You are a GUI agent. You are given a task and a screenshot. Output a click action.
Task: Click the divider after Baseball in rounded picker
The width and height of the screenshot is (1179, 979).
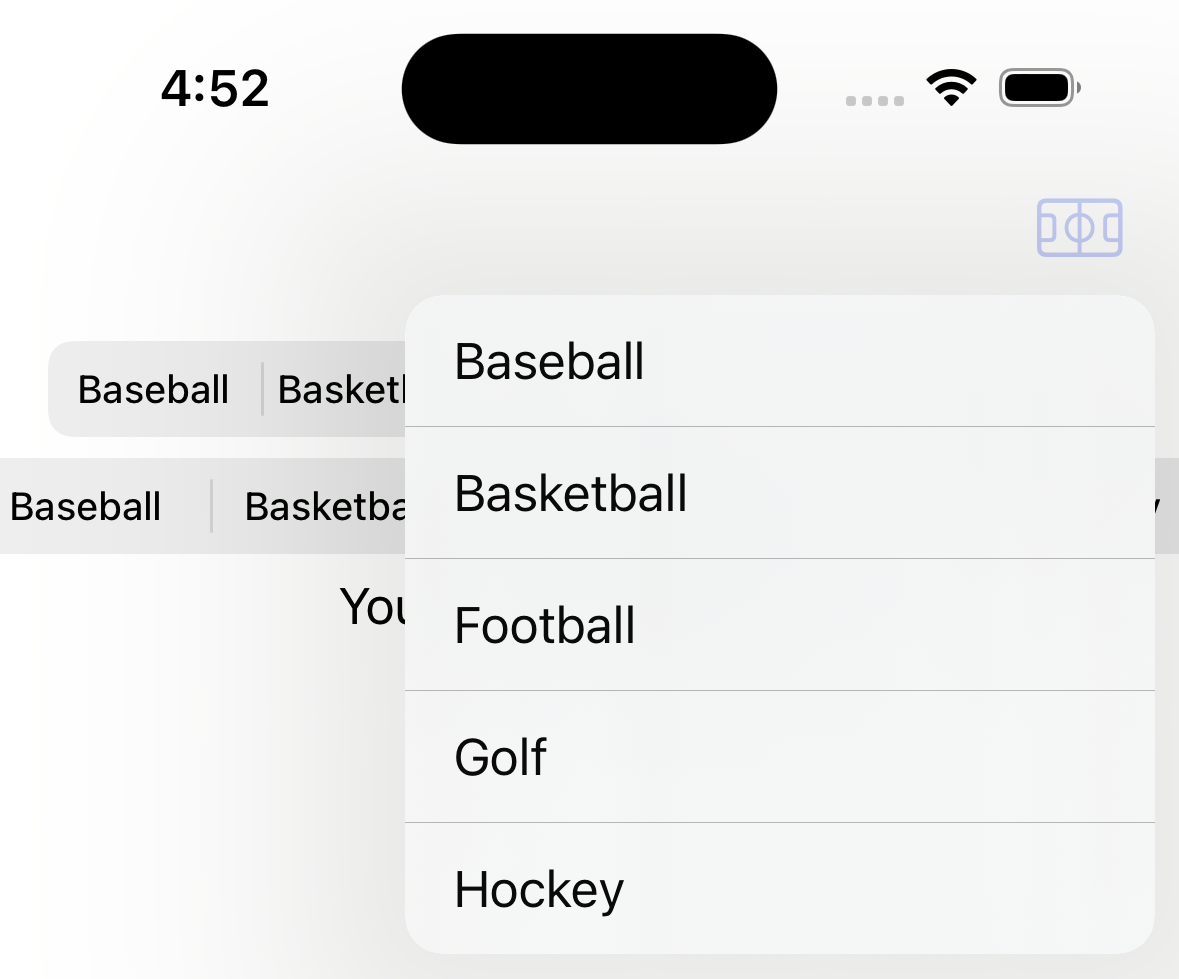[262, 389]
